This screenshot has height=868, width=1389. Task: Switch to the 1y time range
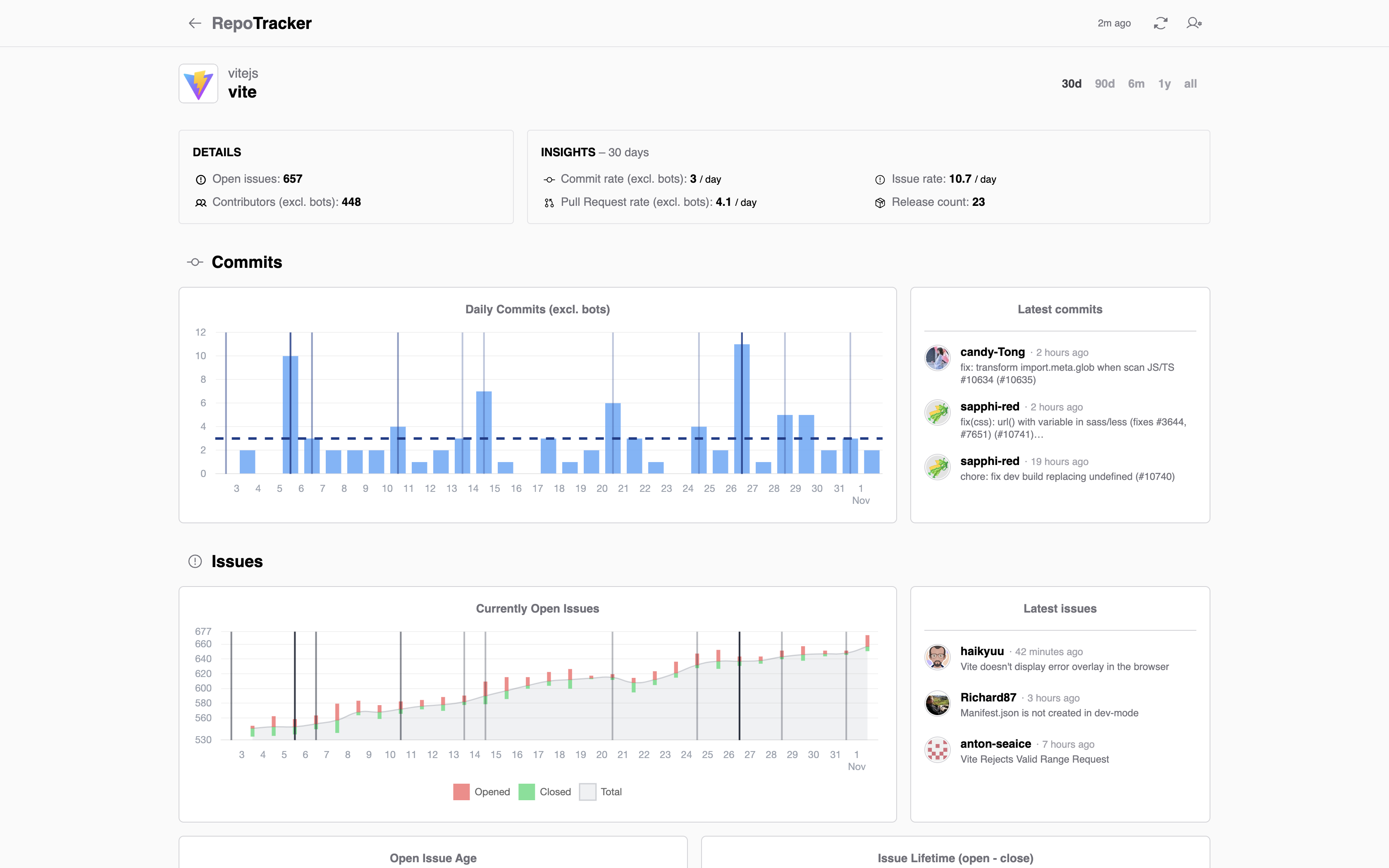[1164, 84]
